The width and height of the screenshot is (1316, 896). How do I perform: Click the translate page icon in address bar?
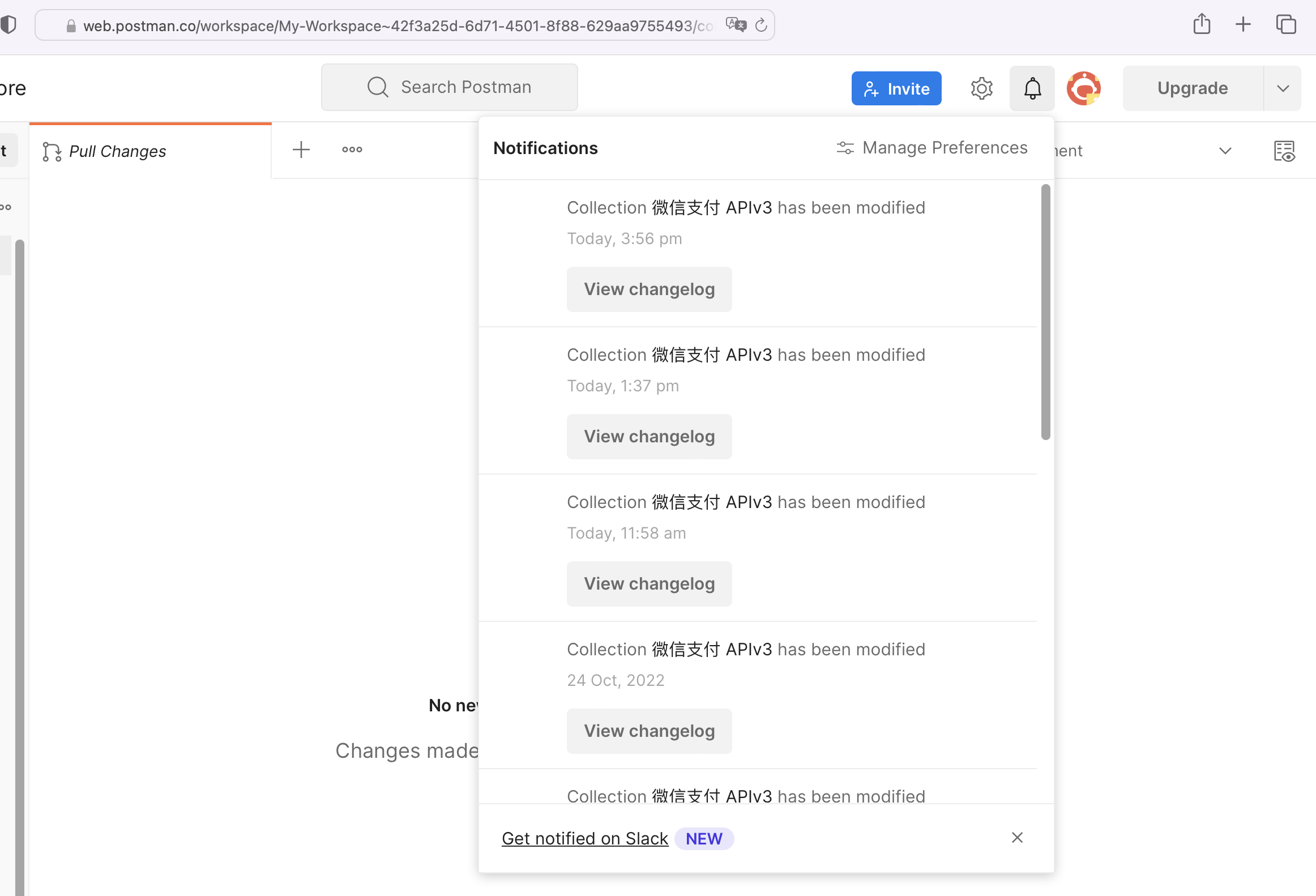pyautogui.click(x=736, y=25)
